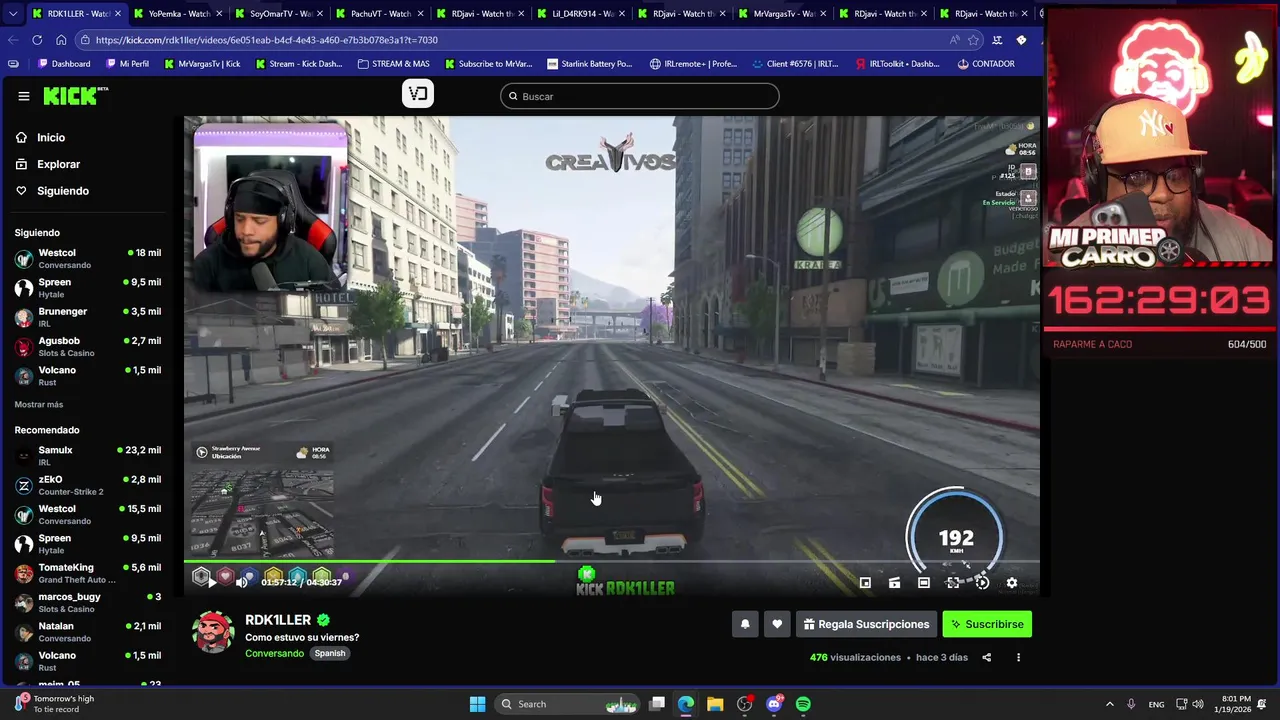Viewport: 1280px width, 720px height.
Task: Open the Kick hamburger menu
Action: click(x=23, y=96)
